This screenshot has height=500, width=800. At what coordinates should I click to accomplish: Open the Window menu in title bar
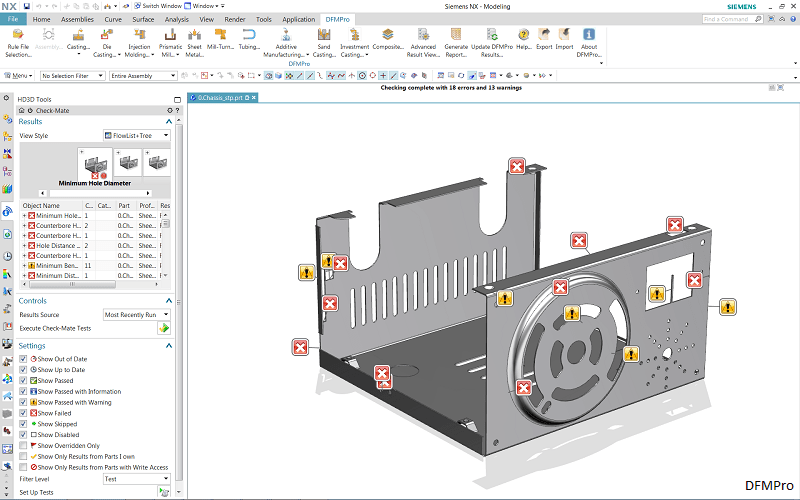(x=203, y=6)
